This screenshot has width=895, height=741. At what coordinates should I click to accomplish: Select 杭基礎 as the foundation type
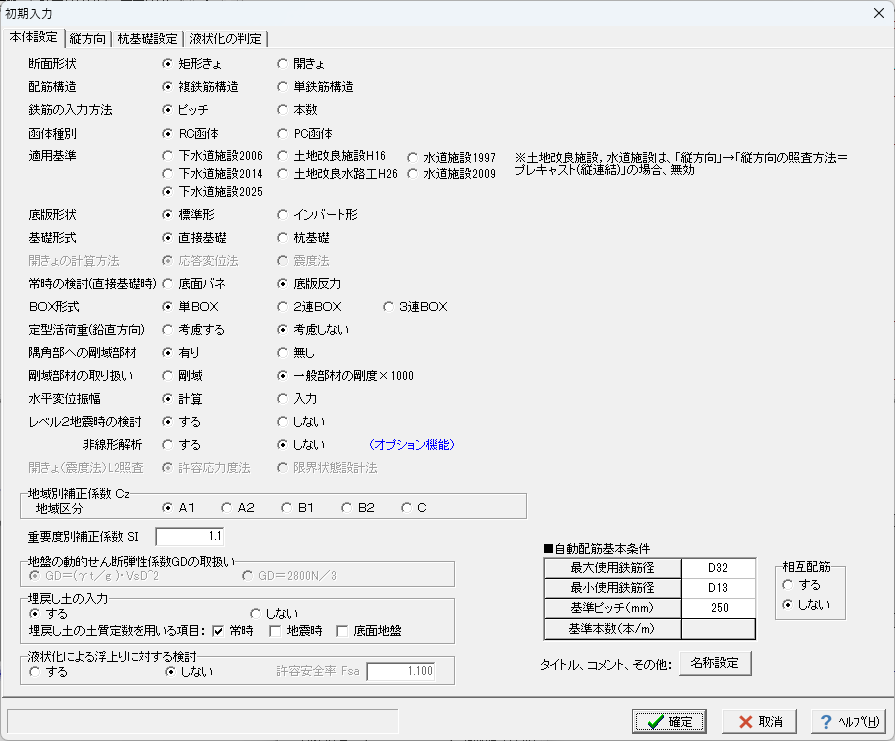284,238
